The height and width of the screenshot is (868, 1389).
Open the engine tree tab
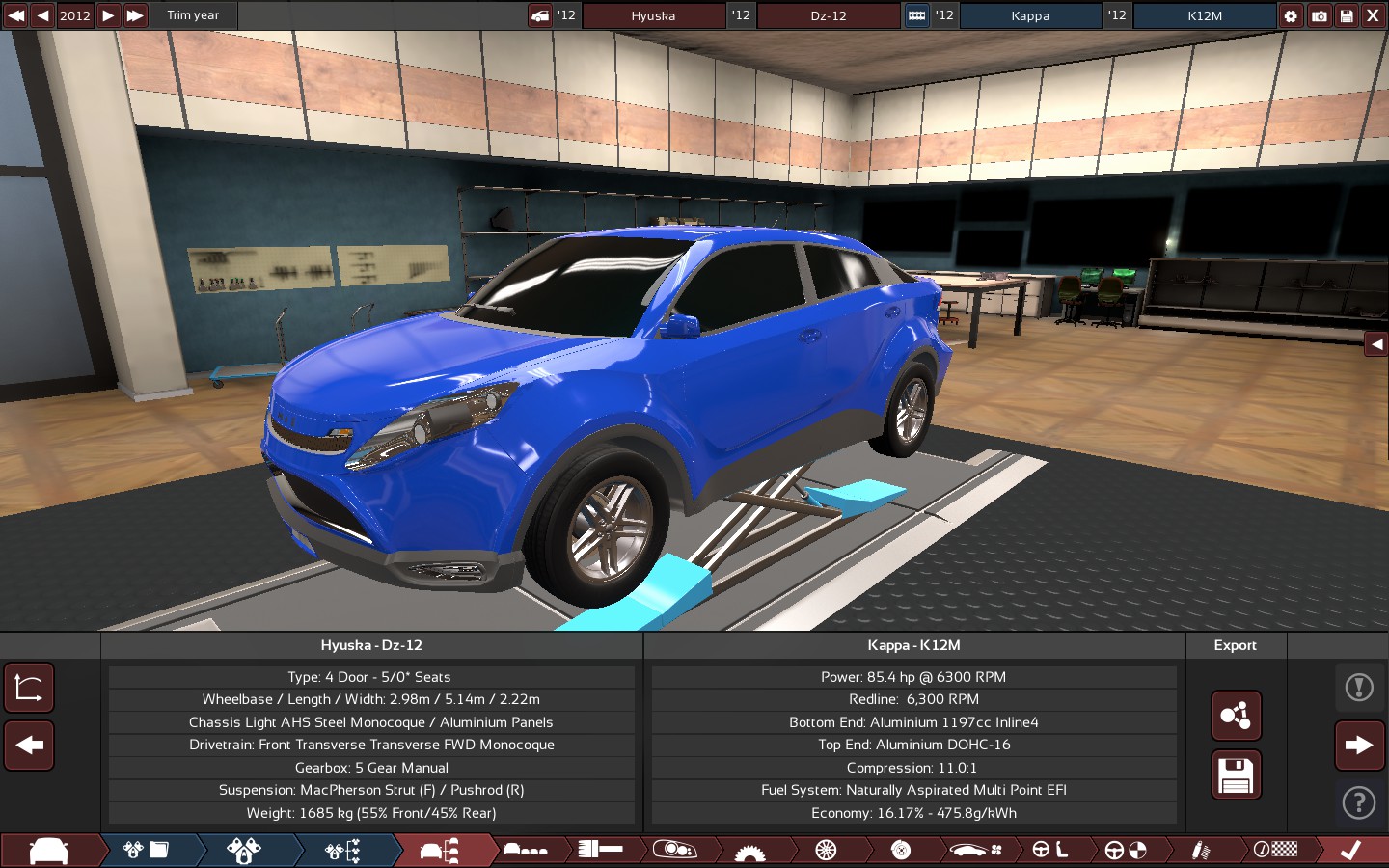(343, 851)
